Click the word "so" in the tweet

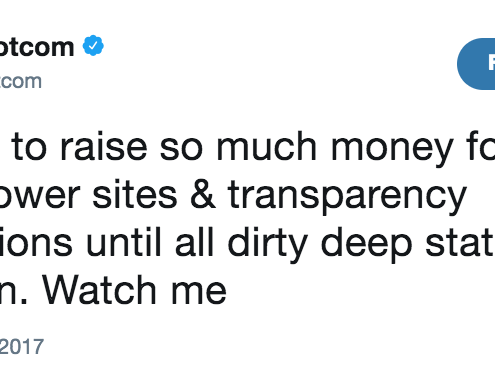pos(181,149)
